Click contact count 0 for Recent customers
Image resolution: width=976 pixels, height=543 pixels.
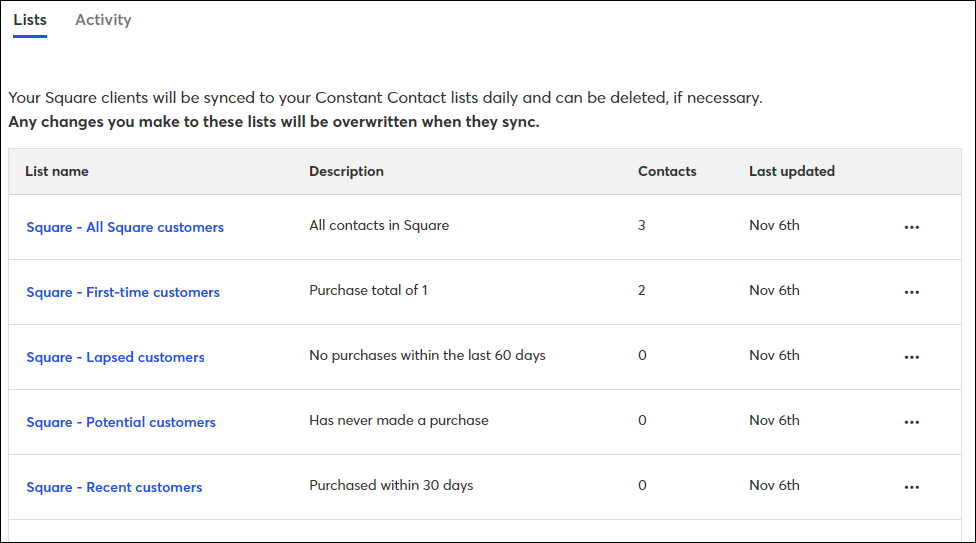pos(642,485)
